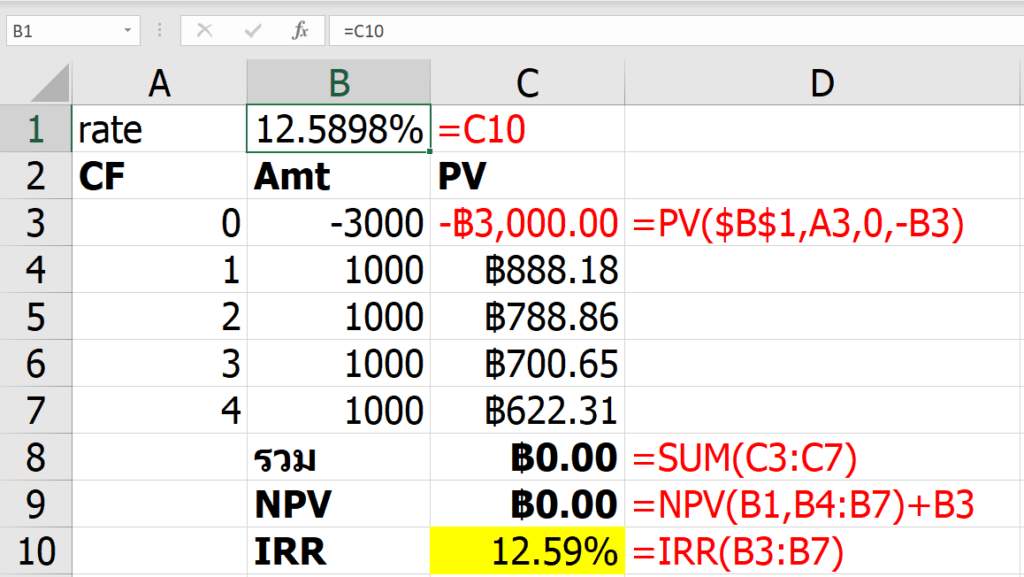The image size is (1024, 577).
Task: Click the =PV($B$1,A3,0,-B3) formula text
Action: point(798,224)
